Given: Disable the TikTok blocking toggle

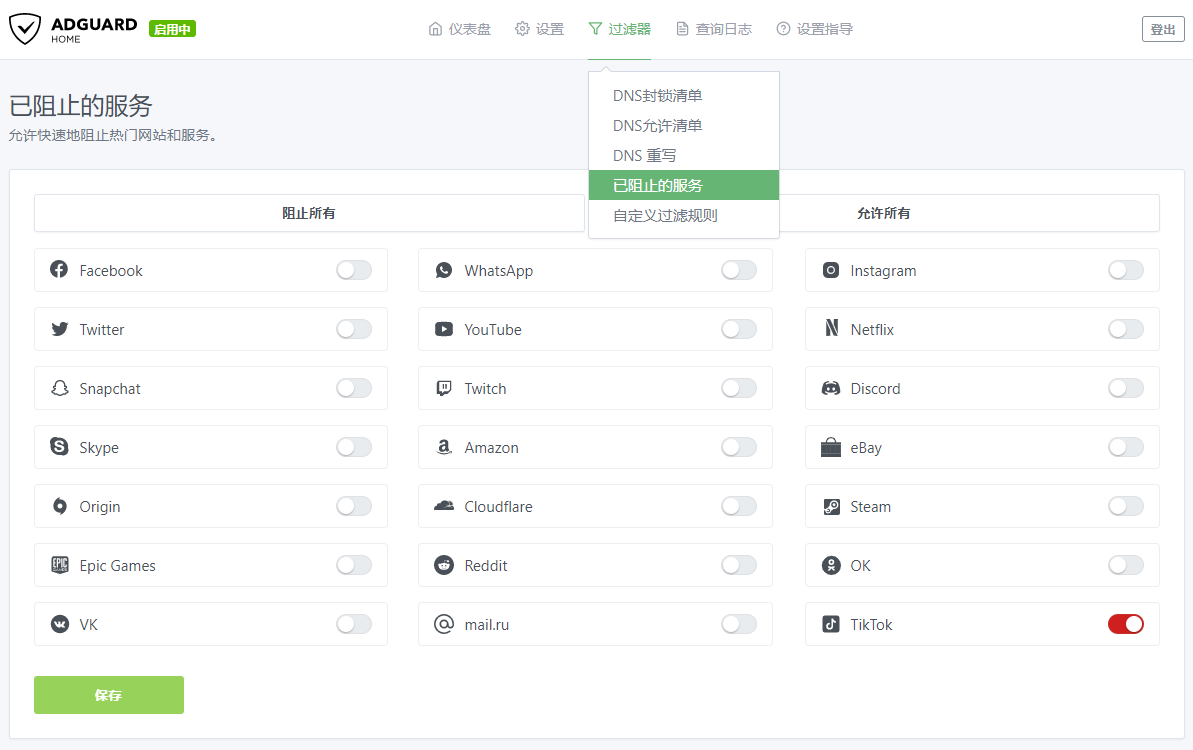Looking at the screenshot, I should (x=1125, y=624).
